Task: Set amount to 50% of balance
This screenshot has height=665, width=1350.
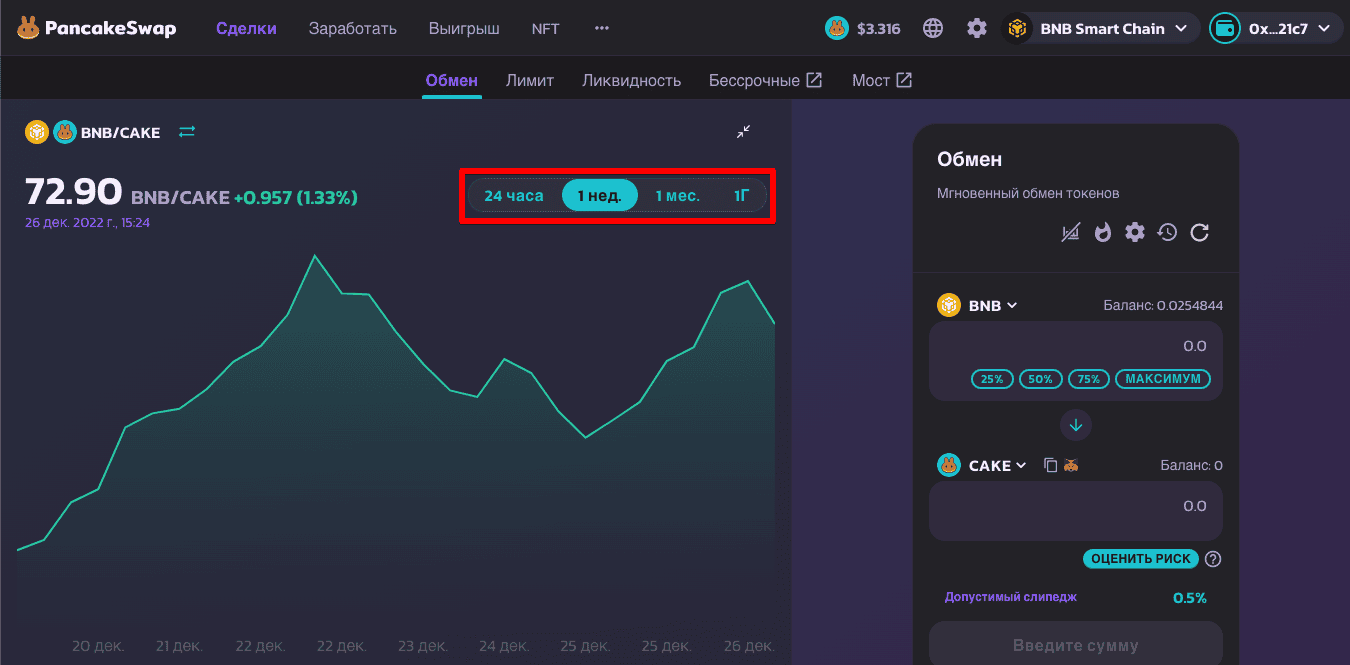Action: 1041,379
